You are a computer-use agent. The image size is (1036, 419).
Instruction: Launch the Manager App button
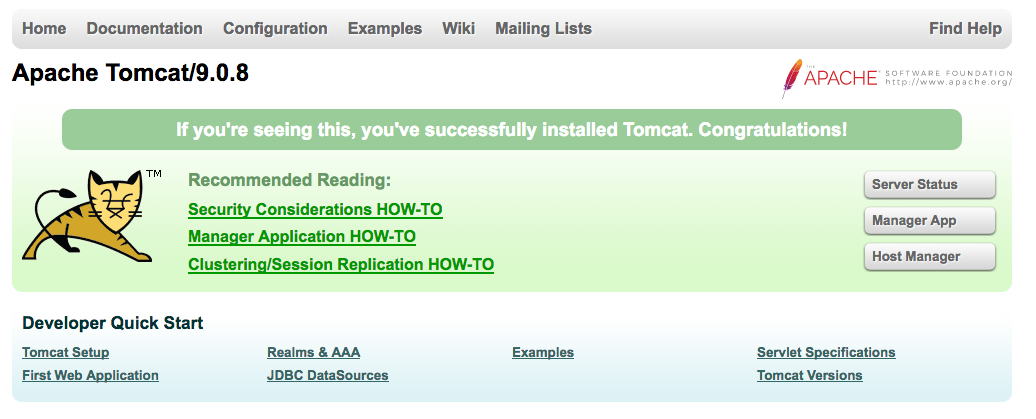929,221
